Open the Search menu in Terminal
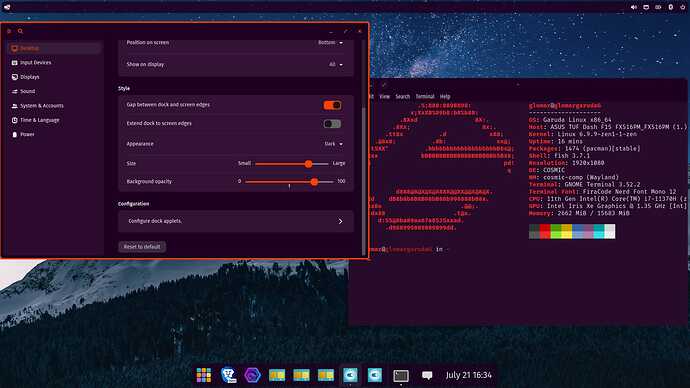690x388 pixels. [x=402, y=96]
